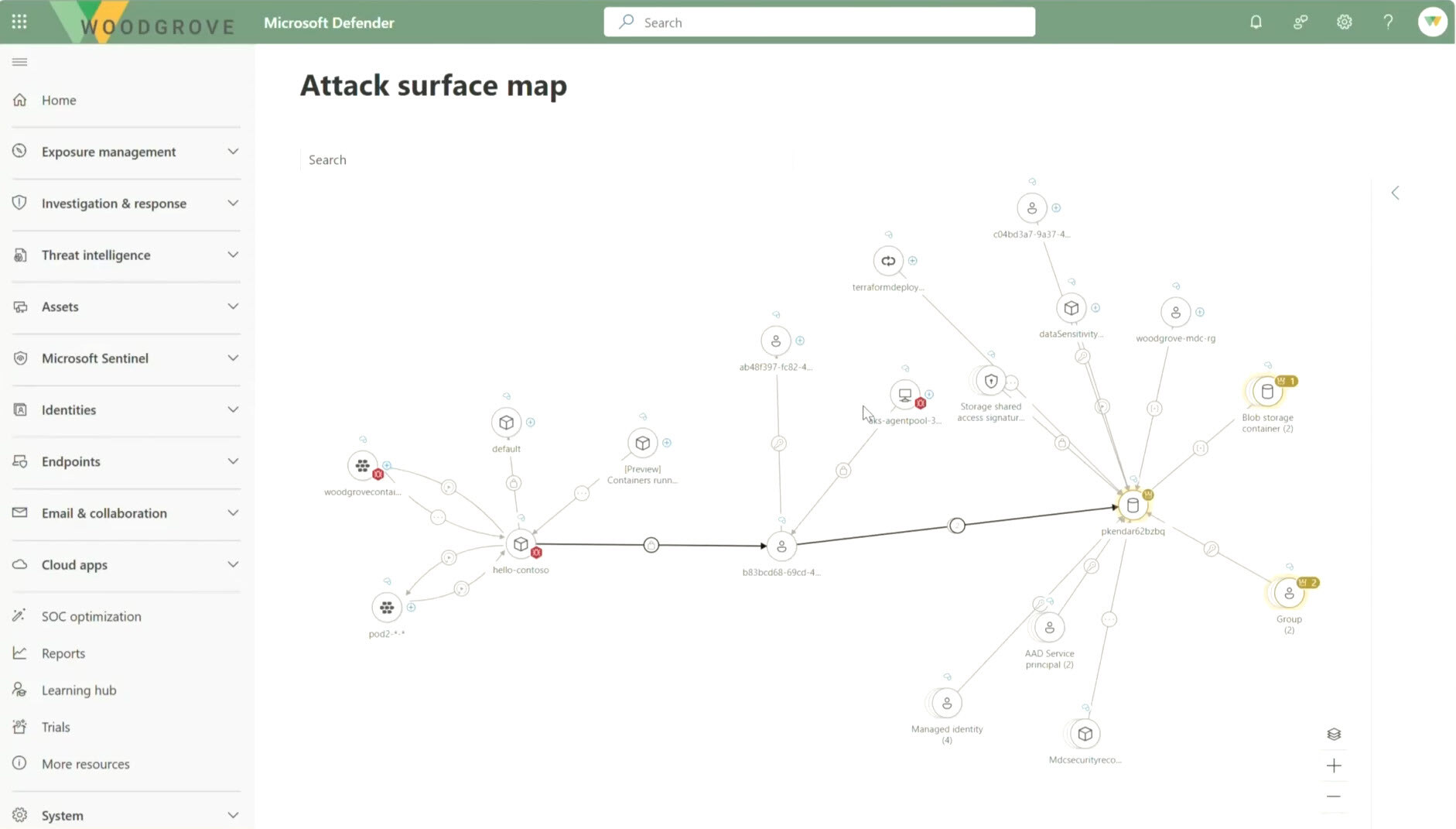Select the c04bd3a7-9a37 user node
Screen dimensions: 1456x829
pyautogui.click(x=1032, y=208)
